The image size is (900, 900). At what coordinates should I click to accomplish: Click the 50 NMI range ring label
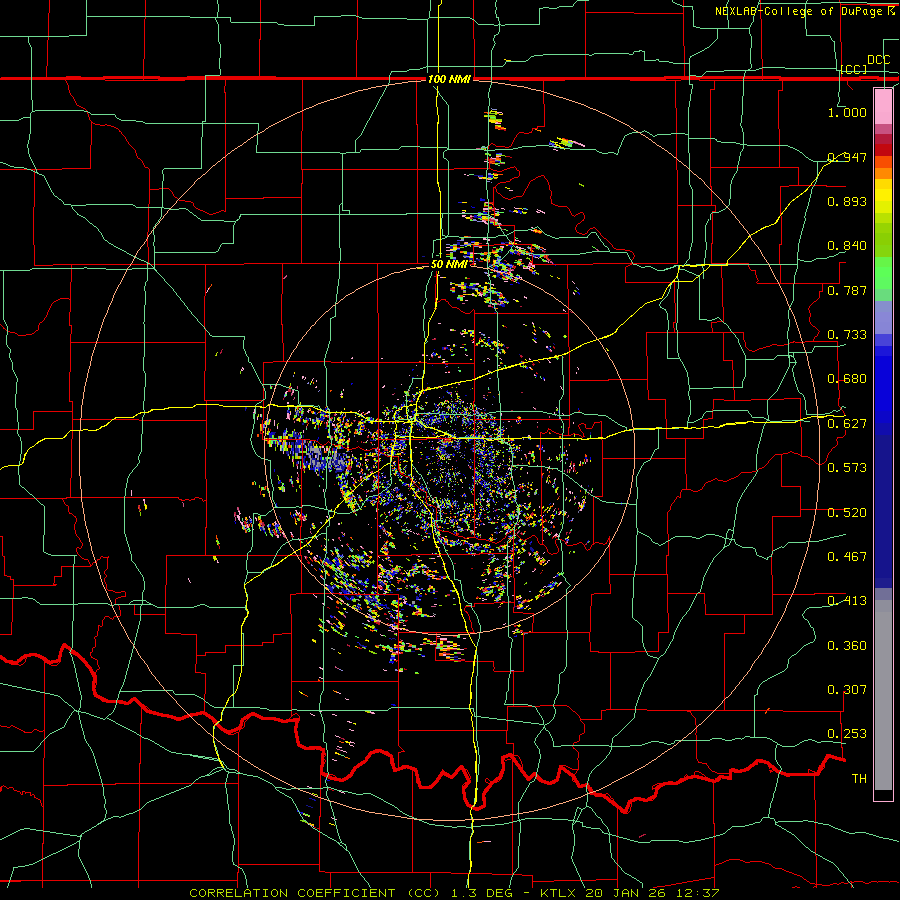point(449,265)
